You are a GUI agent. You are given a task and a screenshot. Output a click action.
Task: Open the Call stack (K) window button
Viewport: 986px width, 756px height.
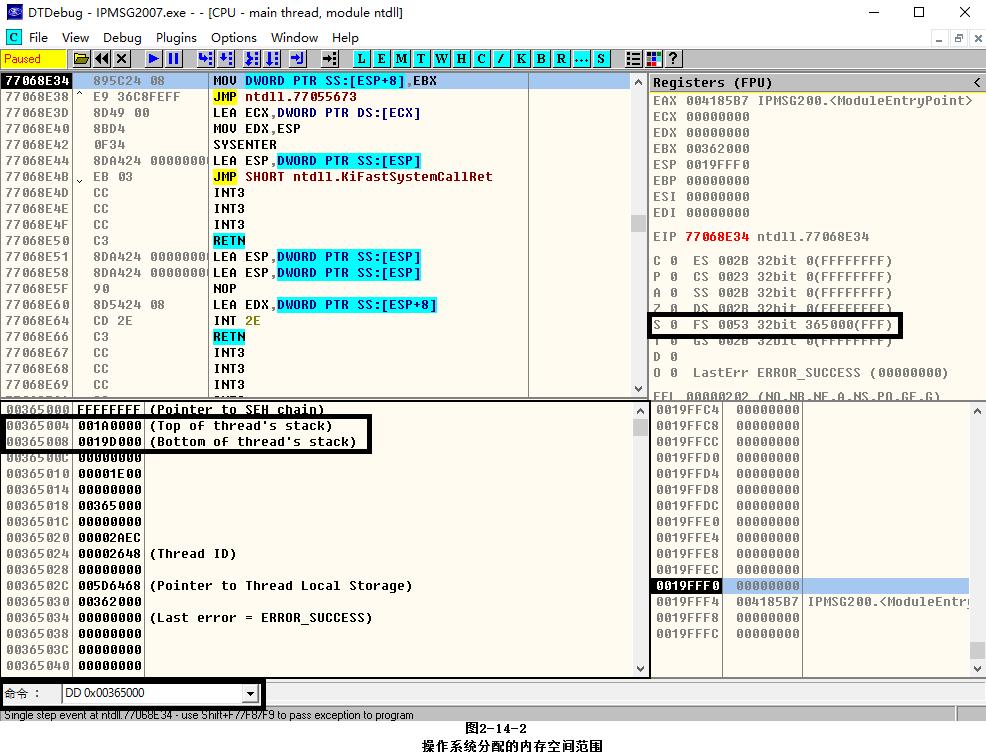pos(521,59)
